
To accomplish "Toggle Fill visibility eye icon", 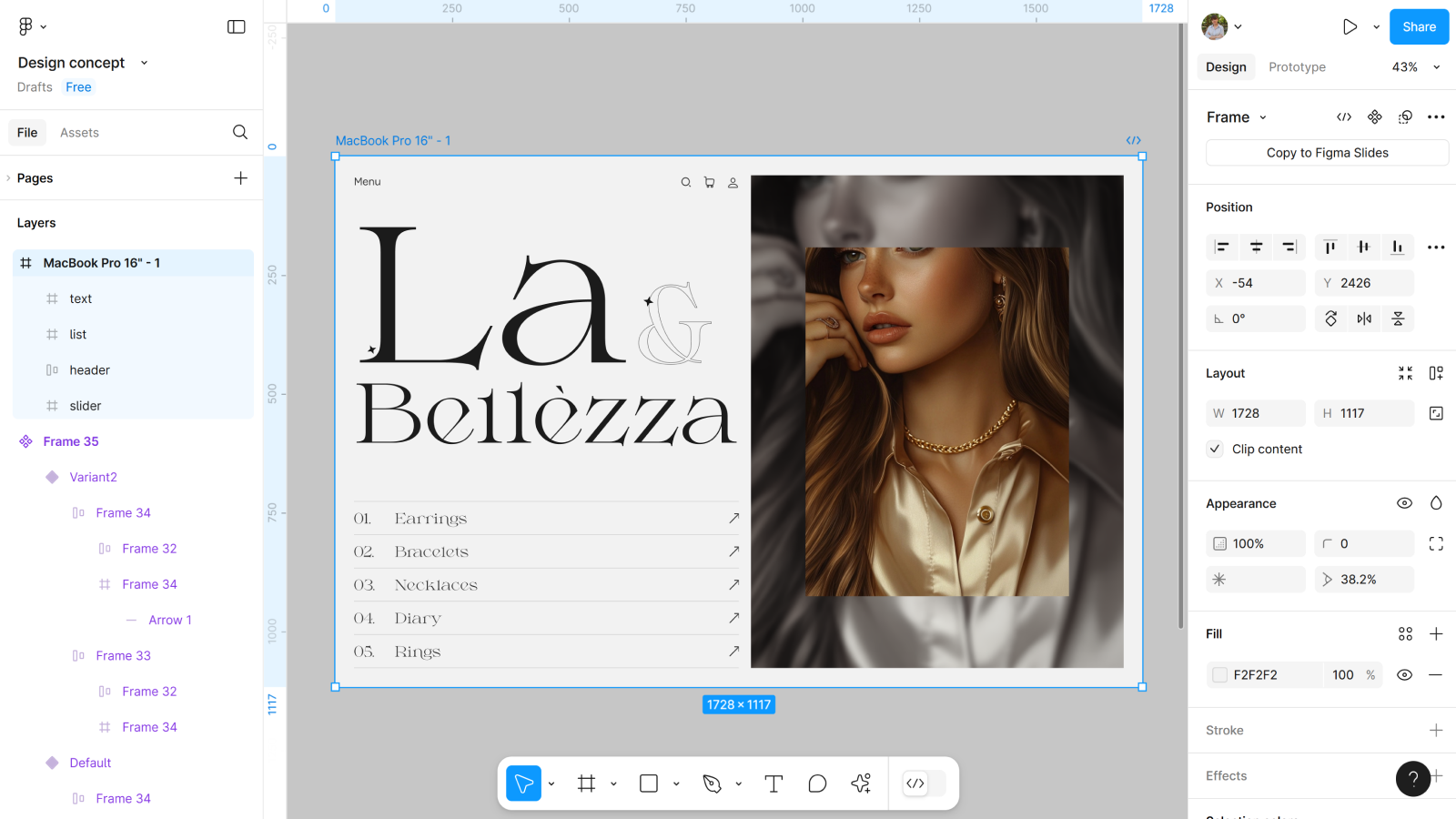I will pos(1404,675).
